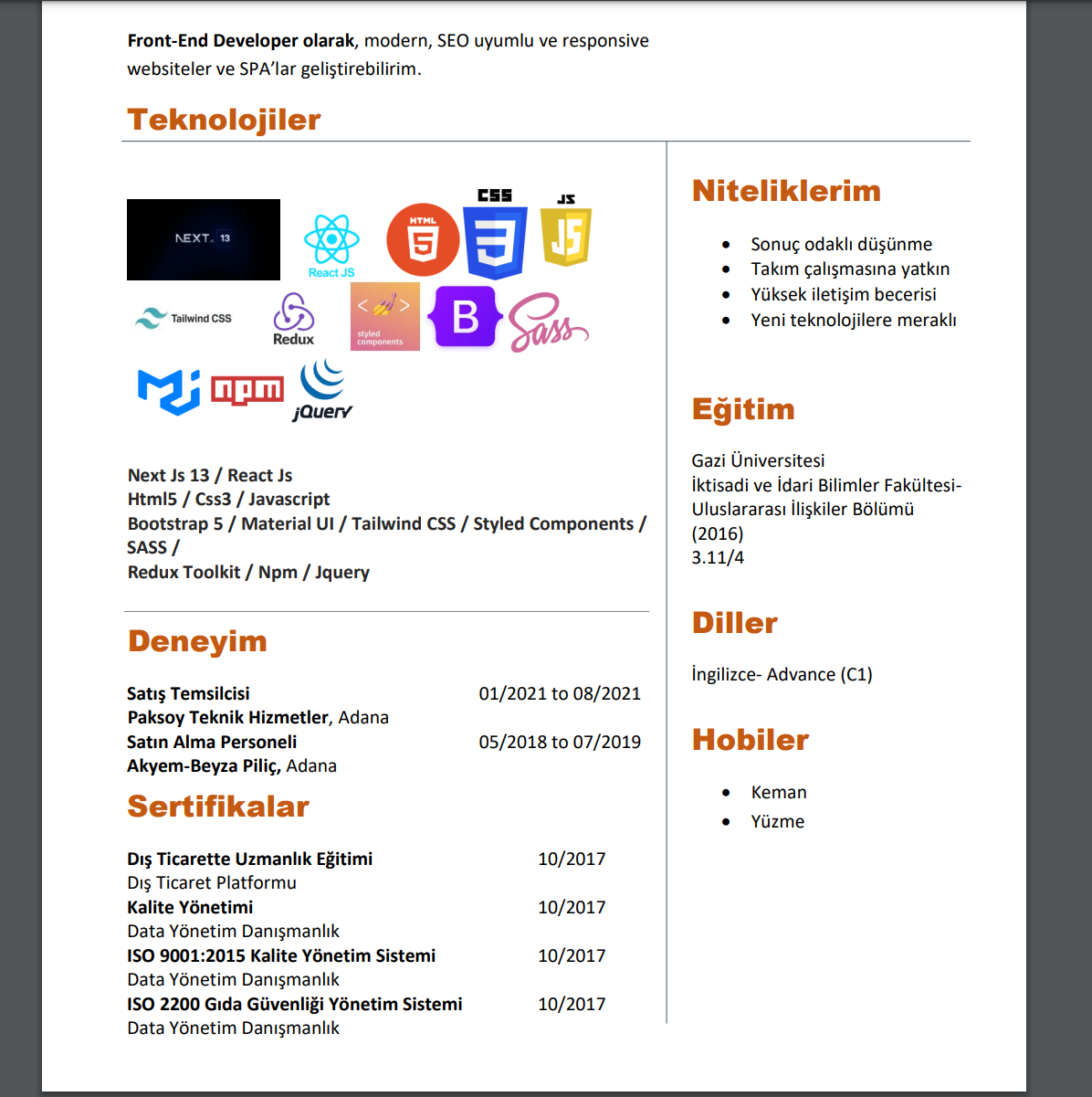The width and height of the screenshot is (1092, 1097).
Task: Click the Next.js 13 logo image
Action: (204, 239)
